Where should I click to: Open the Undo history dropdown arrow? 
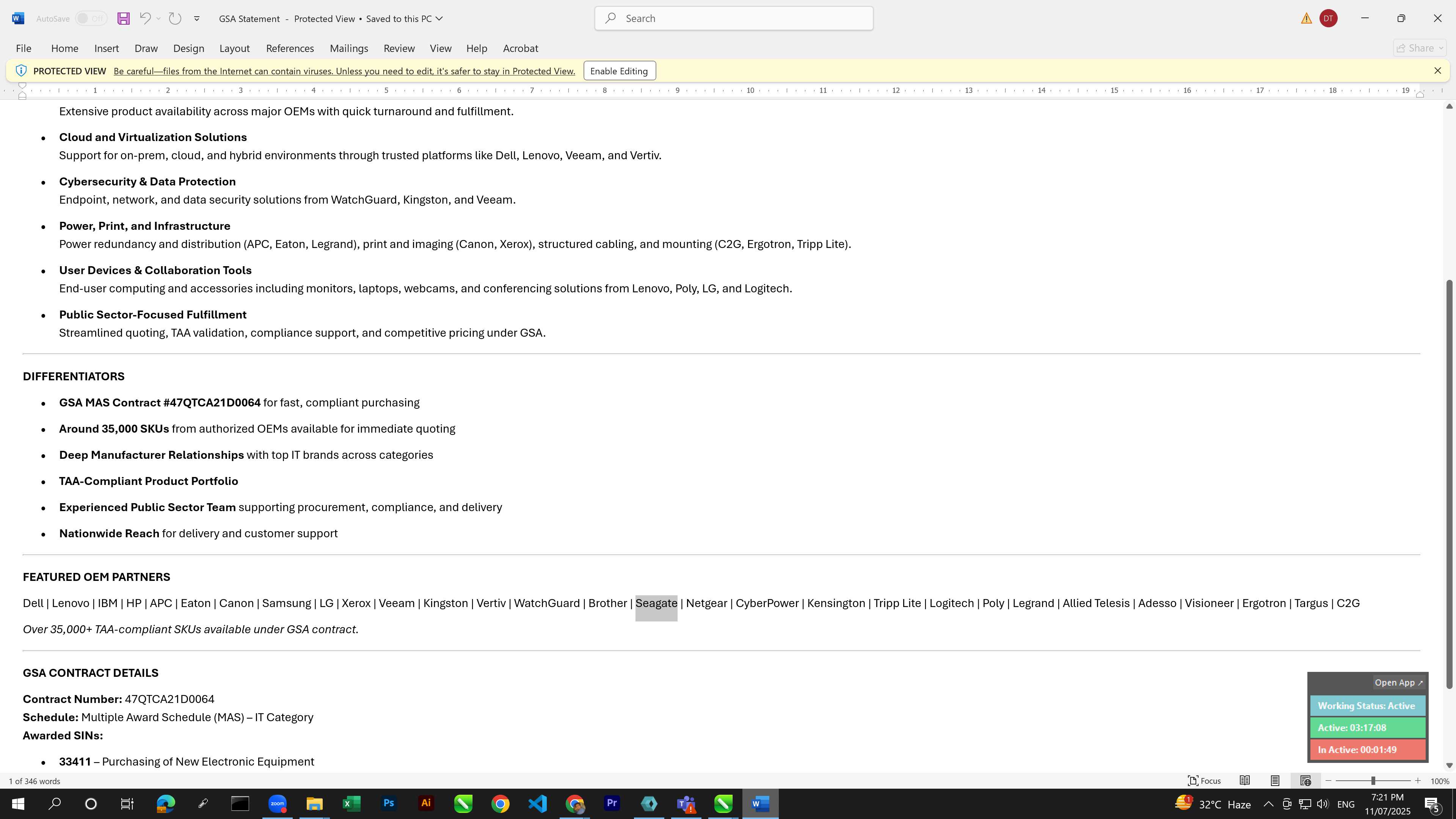click(x=159, y=18)
